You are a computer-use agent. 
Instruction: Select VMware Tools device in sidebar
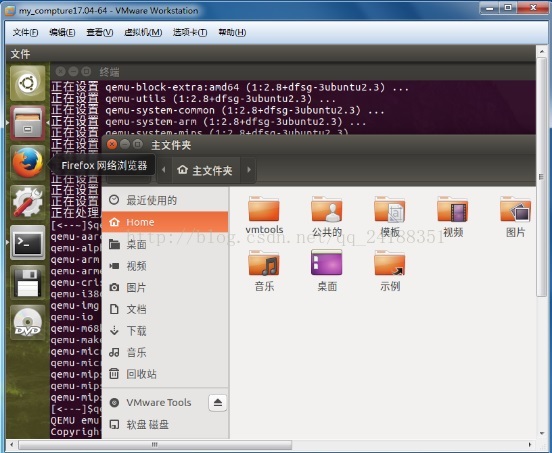pos(155,402)
